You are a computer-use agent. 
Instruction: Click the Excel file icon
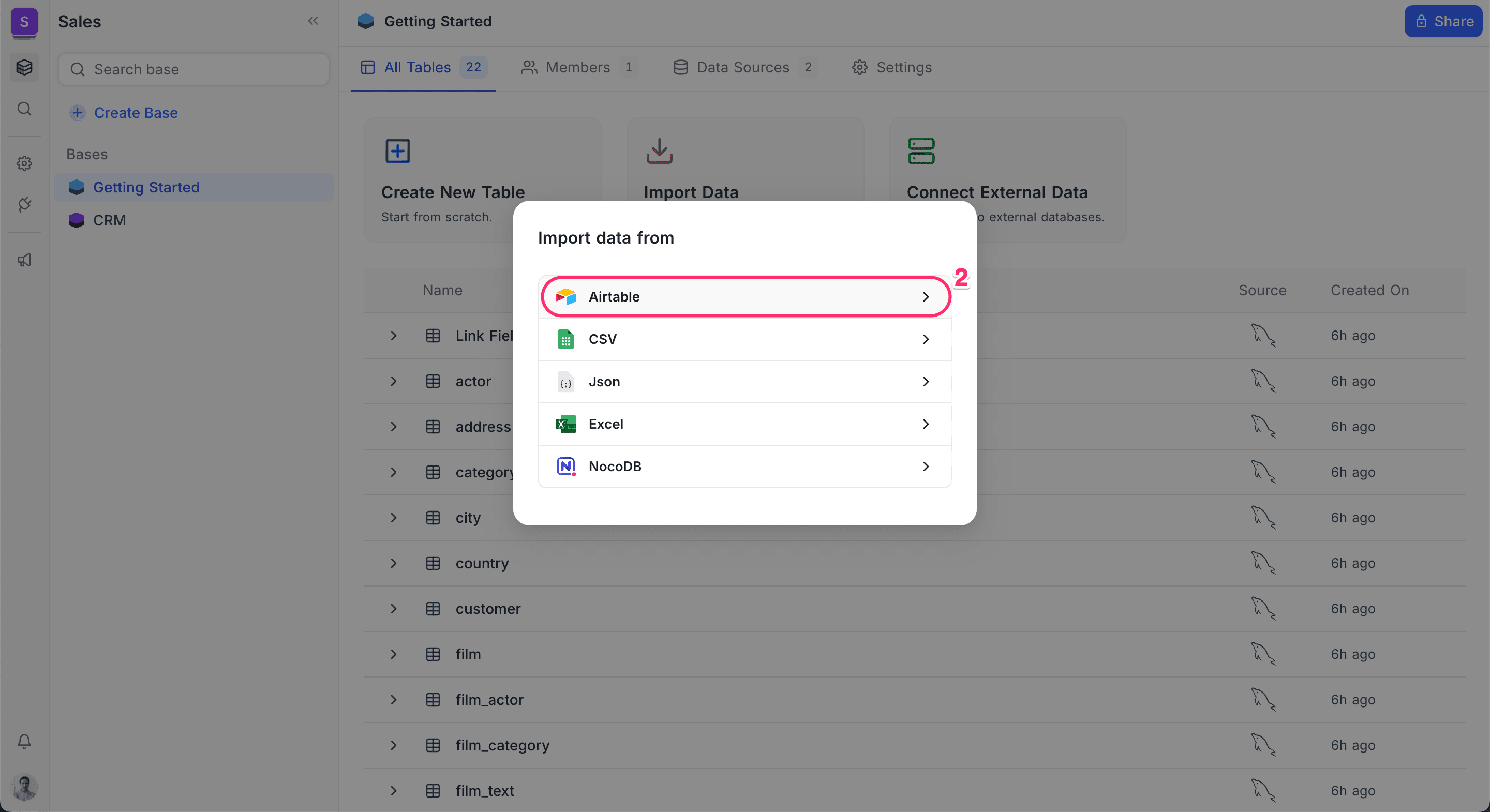[565, 424]
